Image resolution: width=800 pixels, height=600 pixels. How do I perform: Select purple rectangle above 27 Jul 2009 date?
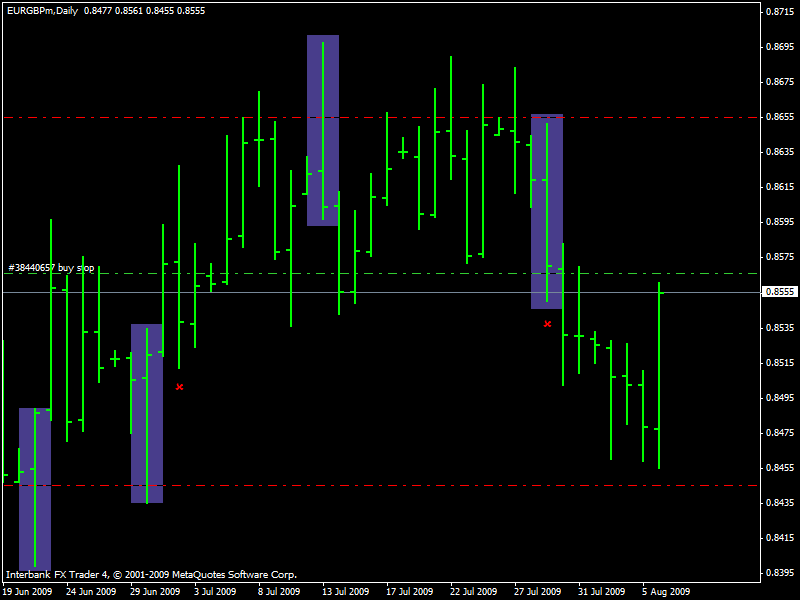[546, 211]
